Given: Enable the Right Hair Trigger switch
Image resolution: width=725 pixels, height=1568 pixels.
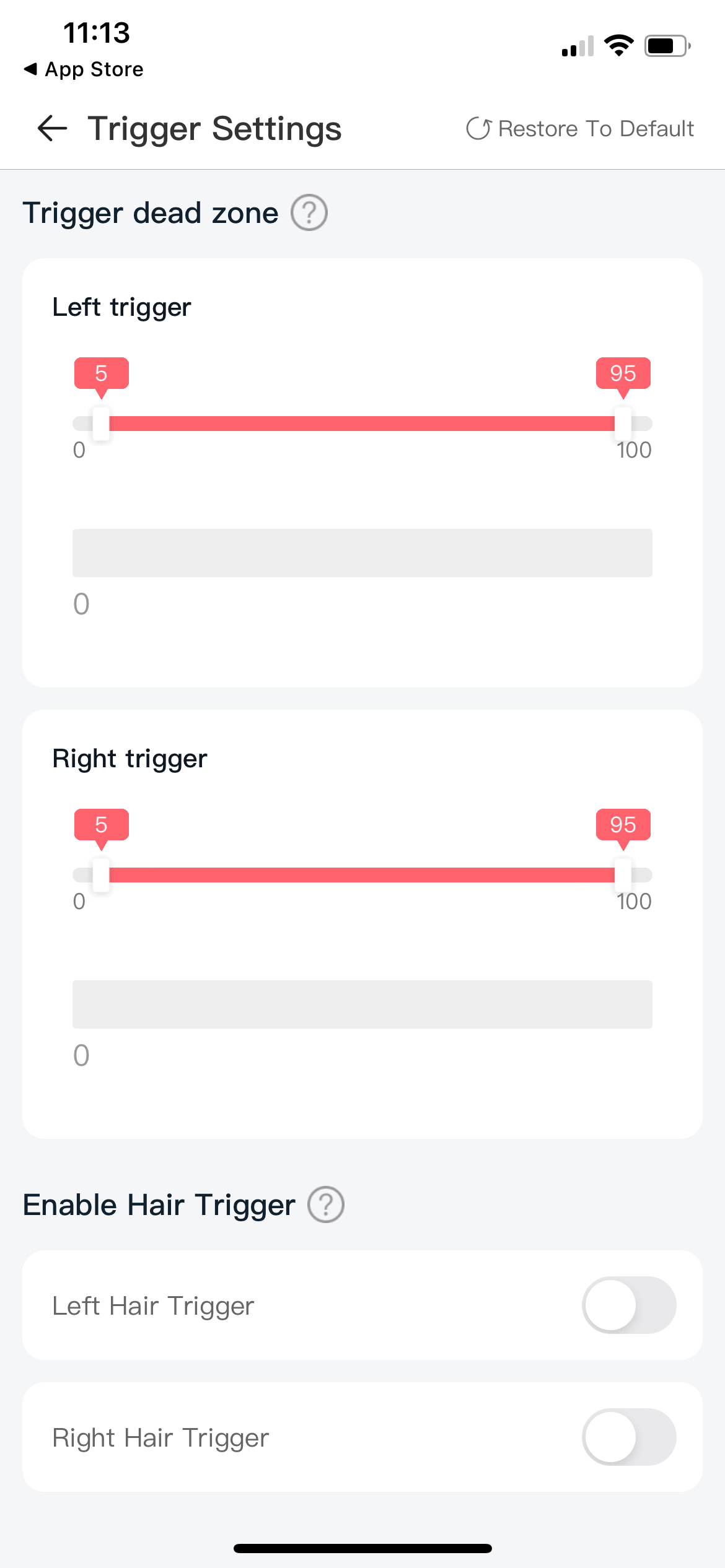Looking at the screenshot, I should [x=629, y=1437].
